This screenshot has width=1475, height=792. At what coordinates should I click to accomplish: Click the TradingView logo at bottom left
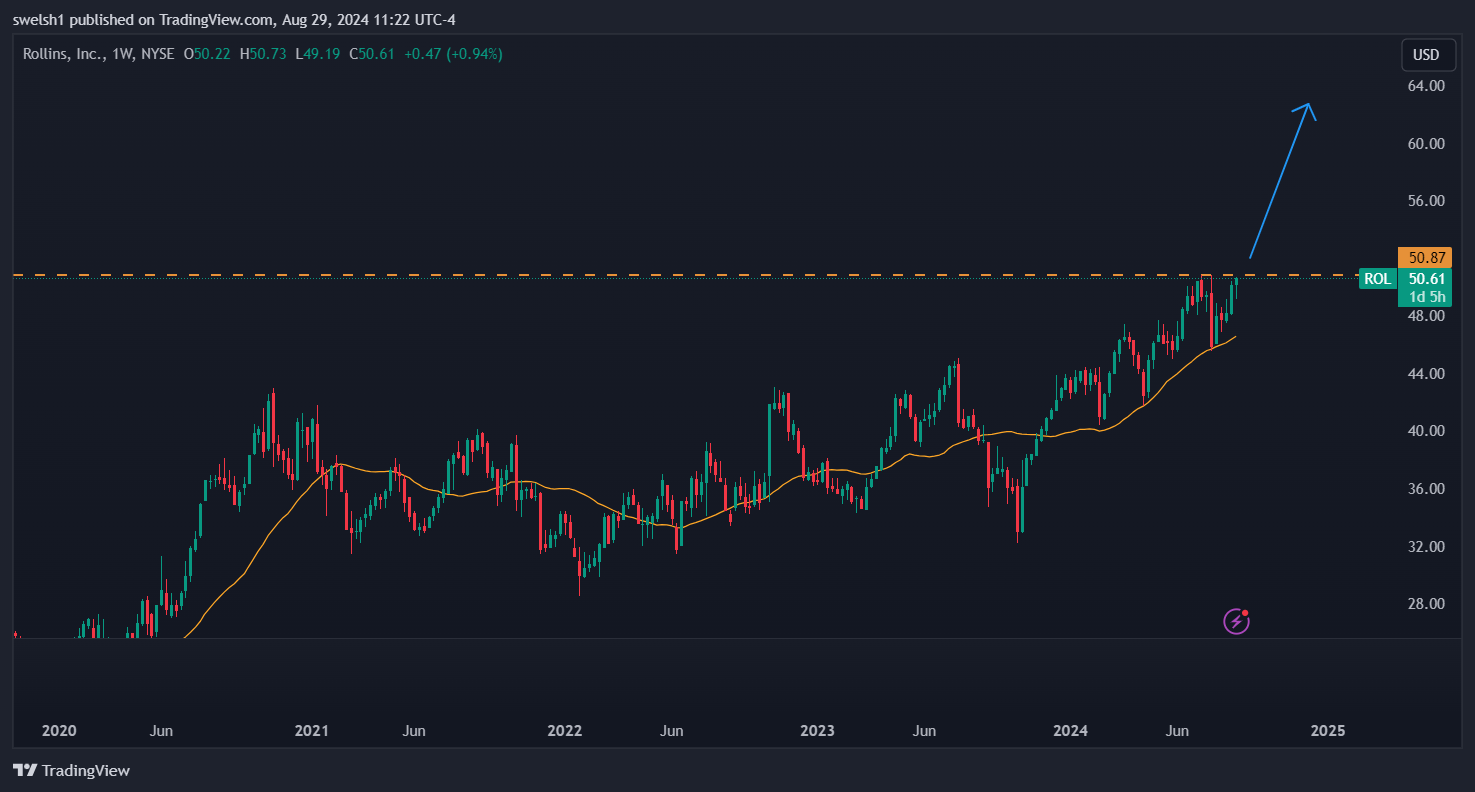72,771
